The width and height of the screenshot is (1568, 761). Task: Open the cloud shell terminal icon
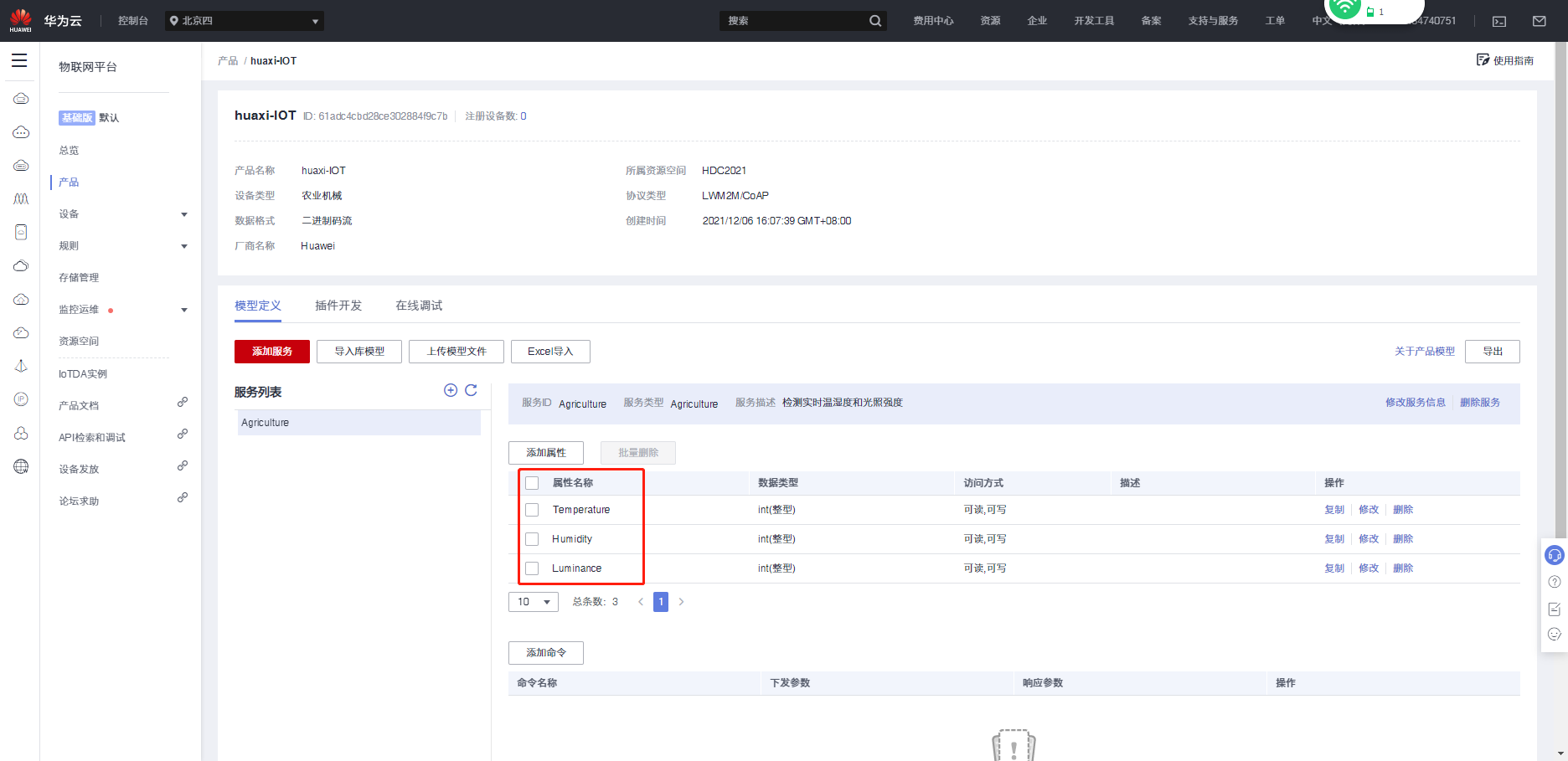tap(1499, 21)
